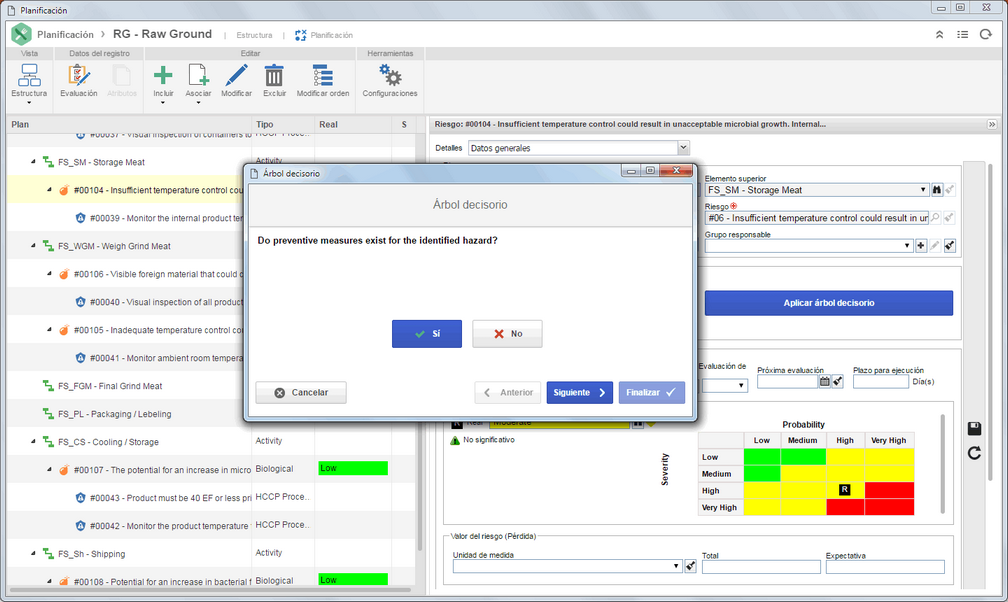
Task: Click the refresh icon in header
Action: (986, 35)
